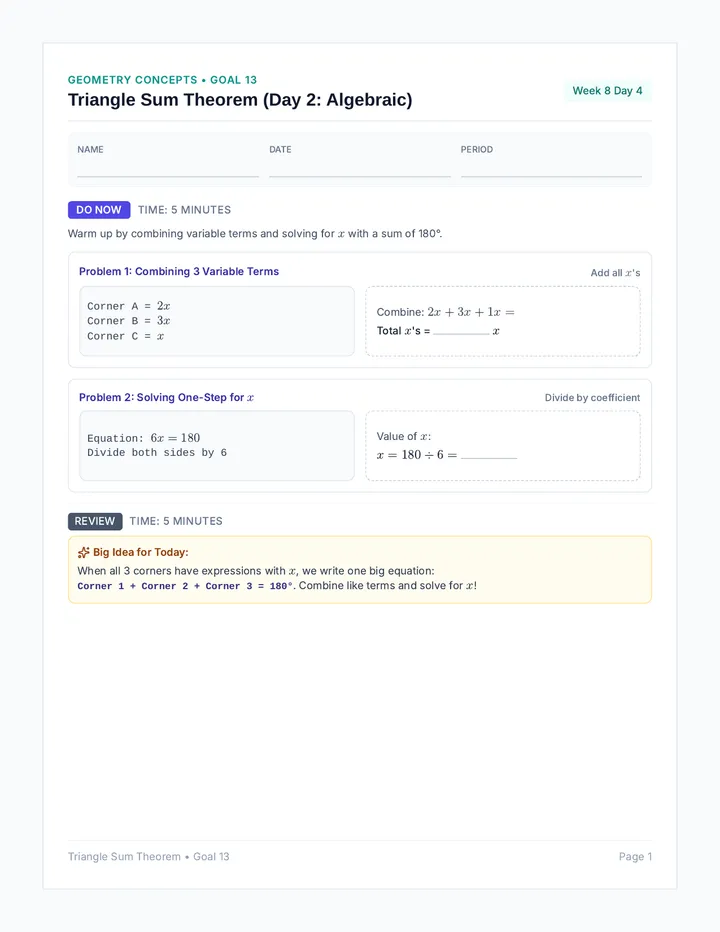Click the Triangle Sum Theorem title
720x932 pixels.
pos(240,100)
